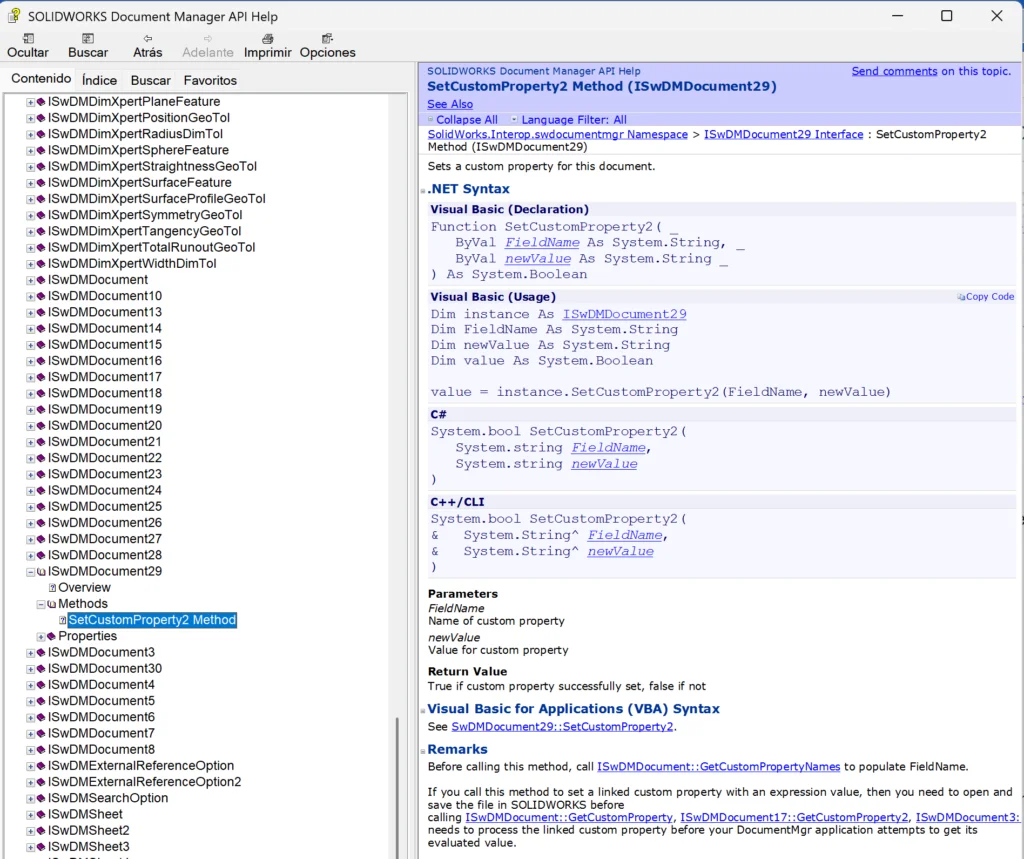Image resolution: width=1024 pixels, height=859 pixels.
Task: Maximize the API Help window
Action: click(946, 16)
